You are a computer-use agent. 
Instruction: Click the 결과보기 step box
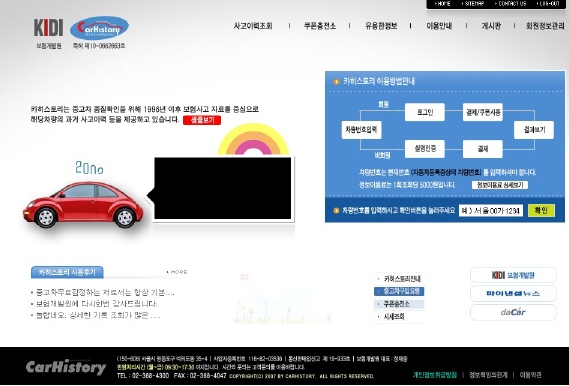534,130
